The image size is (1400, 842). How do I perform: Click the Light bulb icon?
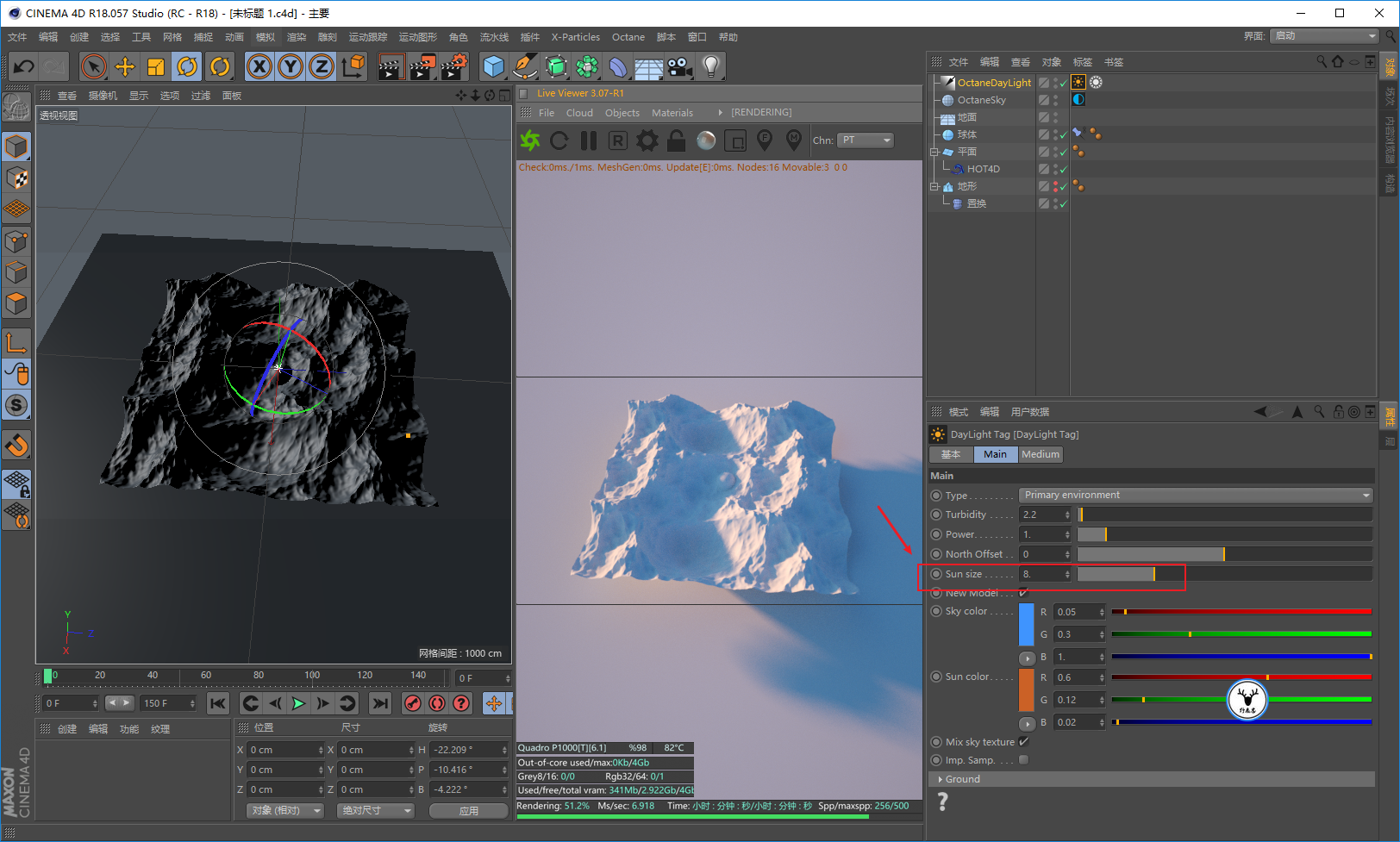click(710, 66)
